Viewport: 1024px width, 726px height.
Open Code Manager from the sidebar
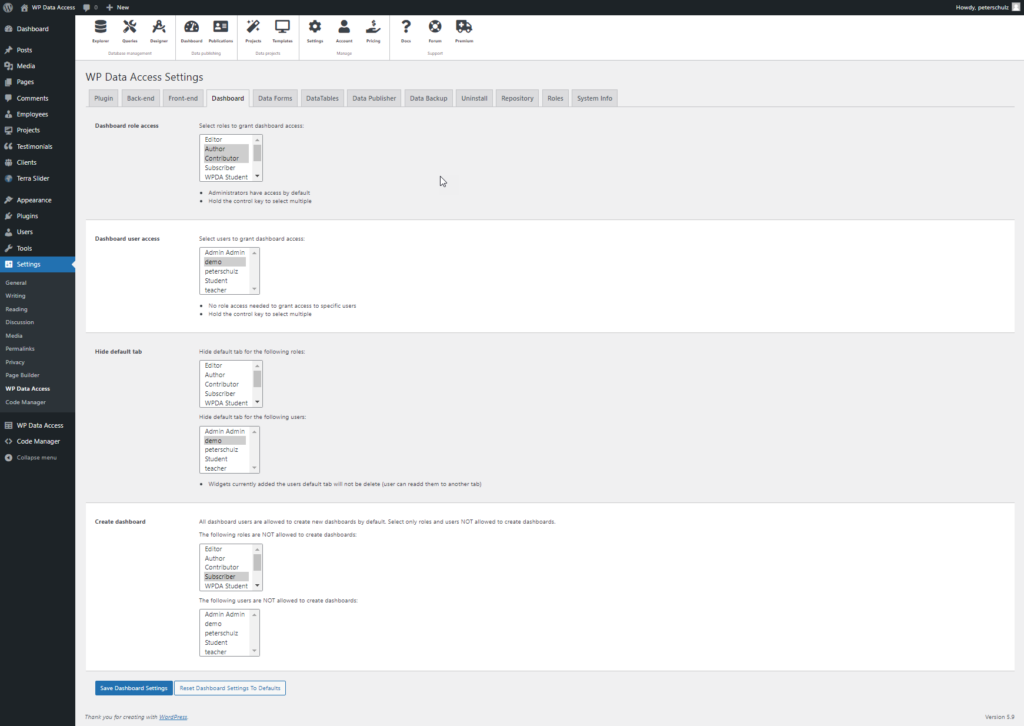[40, 441]
